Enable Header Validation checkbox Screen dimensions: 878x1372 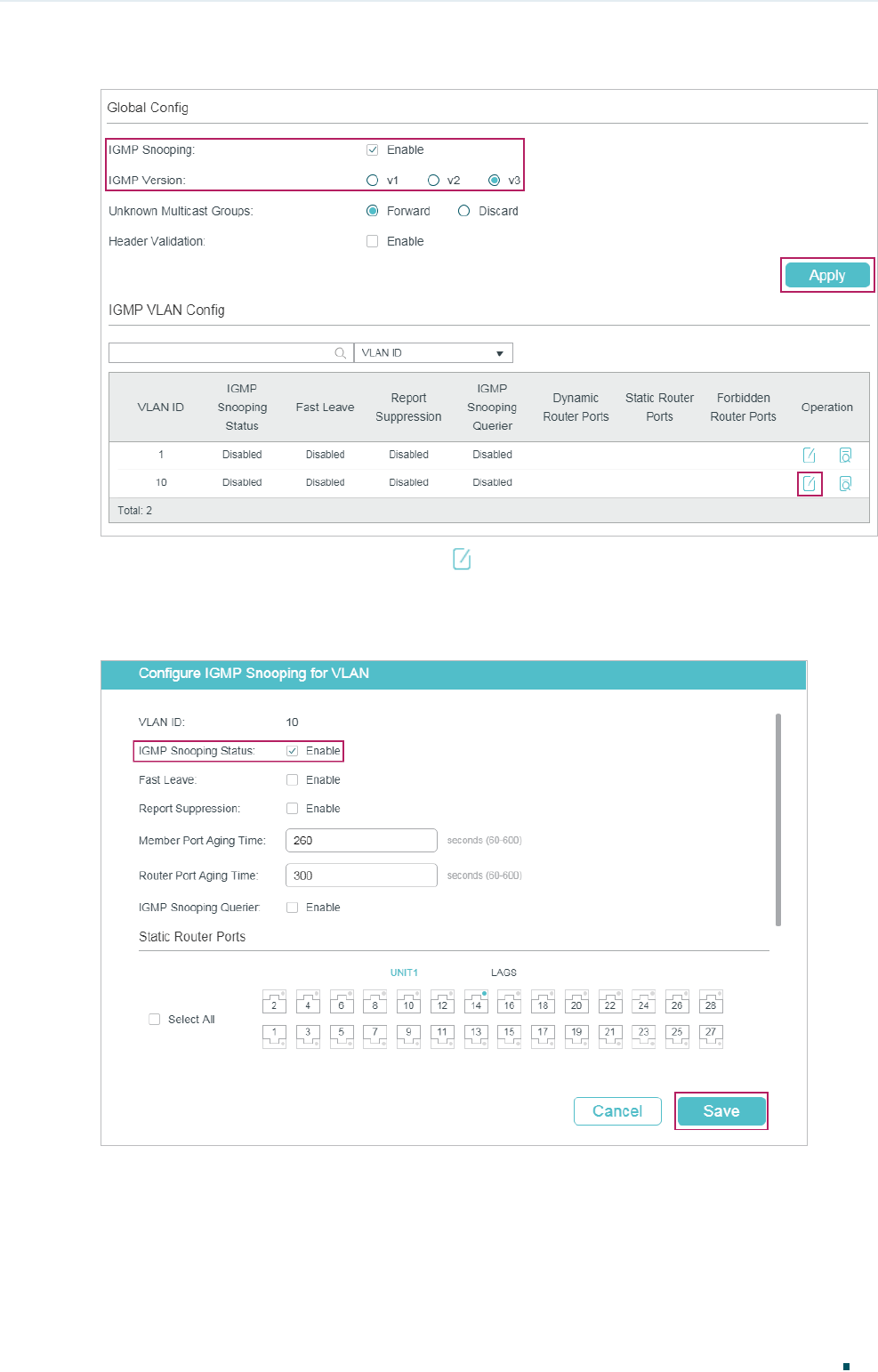pos(373,241)
